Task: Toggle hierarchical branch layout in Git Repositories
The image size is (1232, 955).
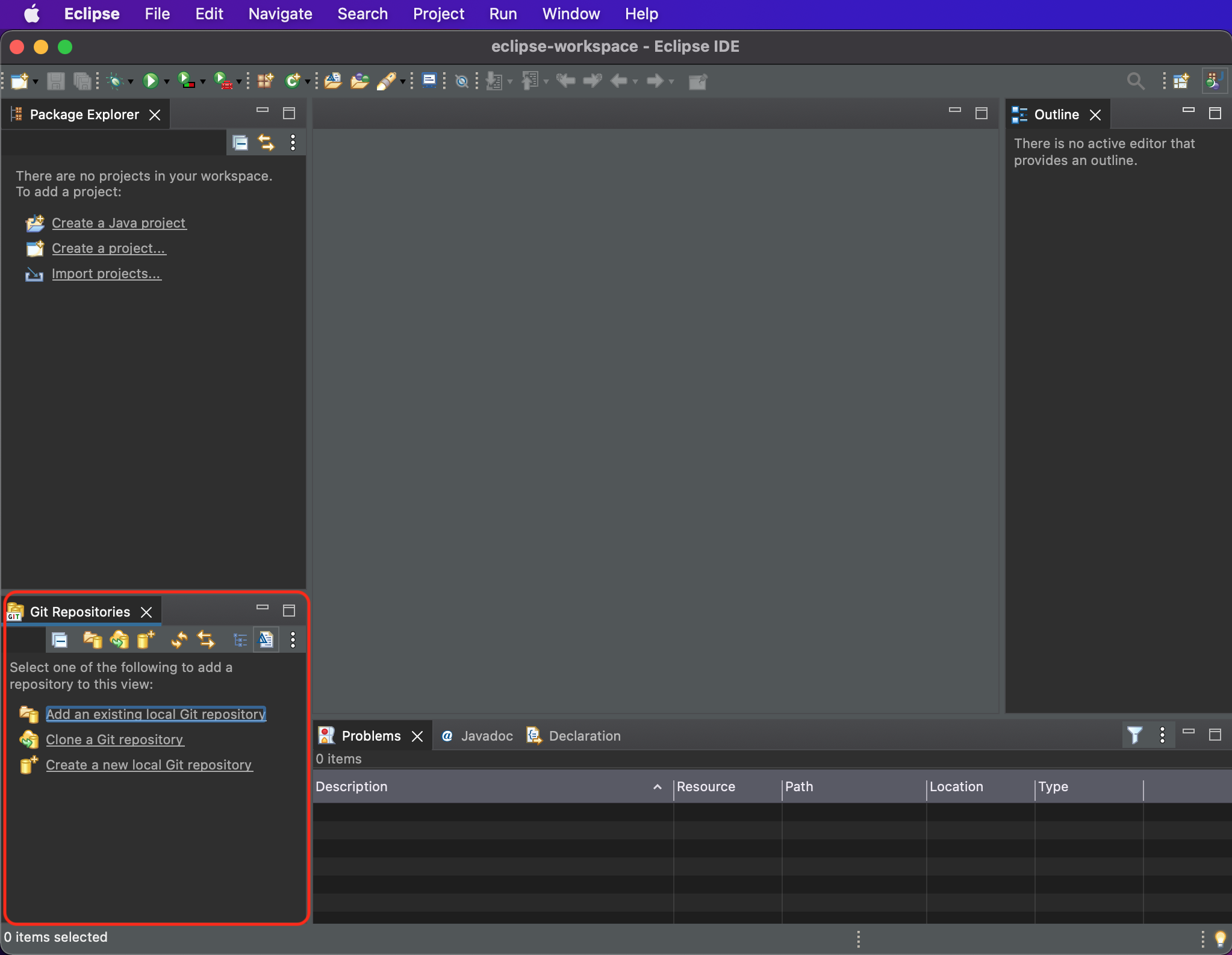Action: coord(240,639)
